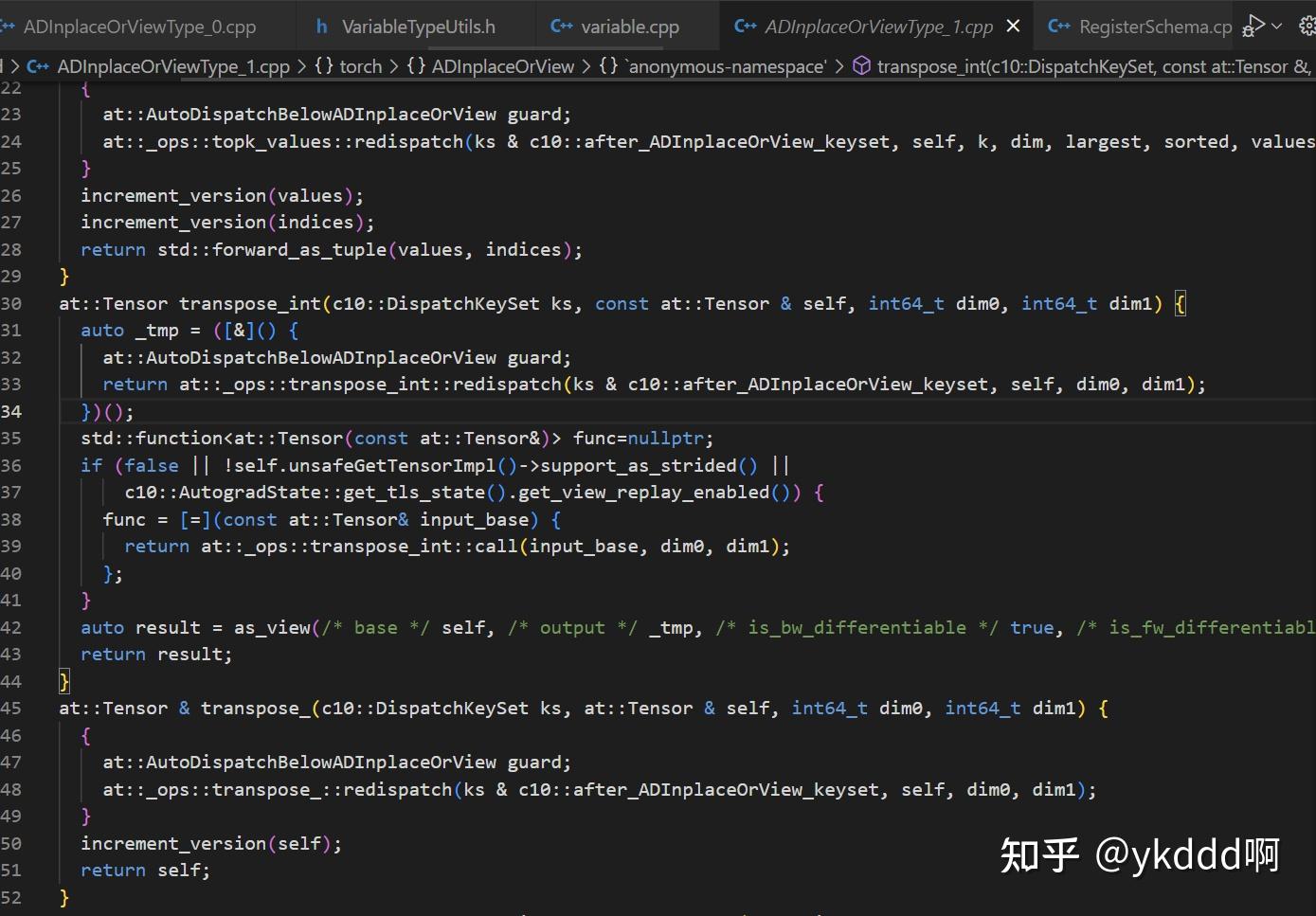
Task: Click the highlighted opening brace ending line 30
Action: [1180, 303]
